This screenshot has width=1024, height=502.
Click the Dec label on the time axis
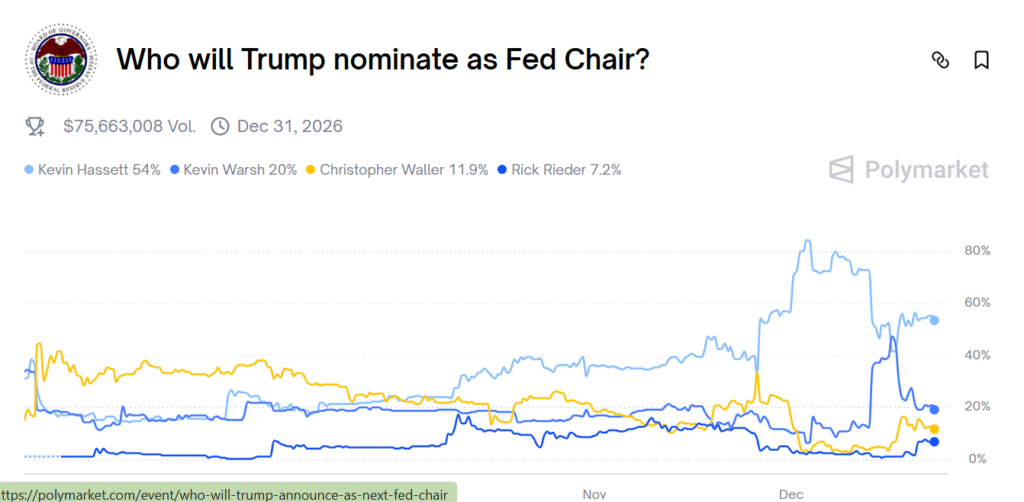(x=791, y=493)
